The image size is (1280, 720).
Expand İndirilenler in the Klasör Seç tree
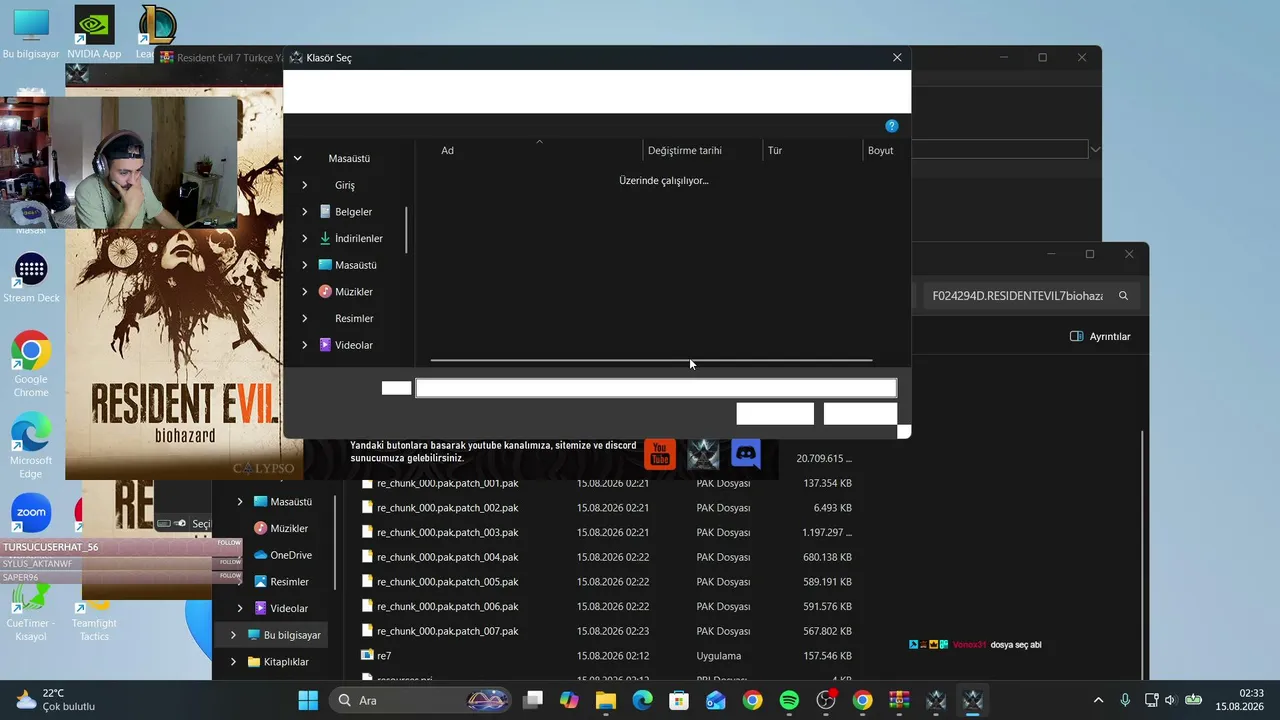coord(304,239)
